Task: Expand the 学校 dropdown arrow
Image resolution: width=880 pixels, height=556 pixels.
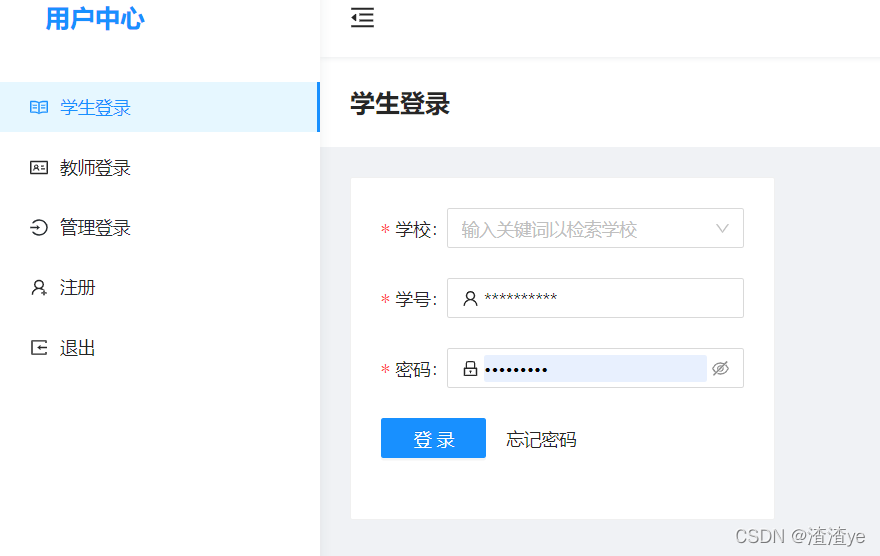Action: click(x=722, y=228)
